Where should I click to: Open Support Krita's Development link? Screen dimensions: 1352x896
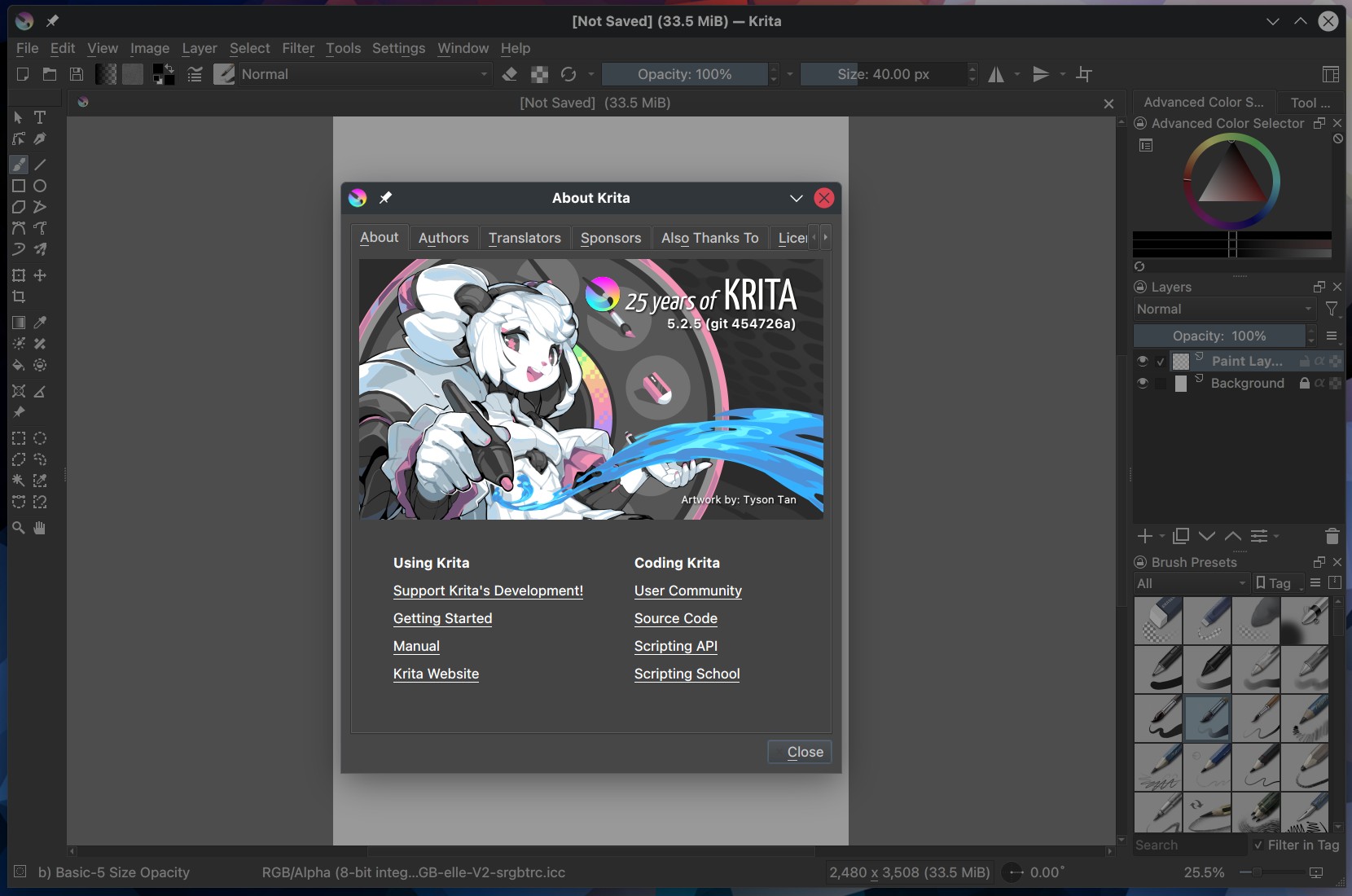pyautogui.click(x=488, y=591)
